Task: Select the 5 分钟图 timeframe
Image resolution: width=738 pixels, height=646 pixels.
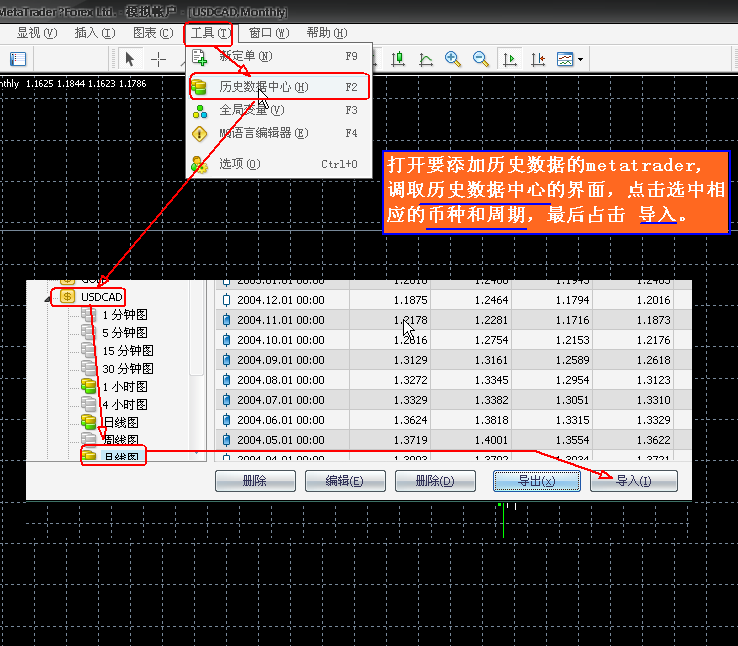Action: [x=125, y=333]
